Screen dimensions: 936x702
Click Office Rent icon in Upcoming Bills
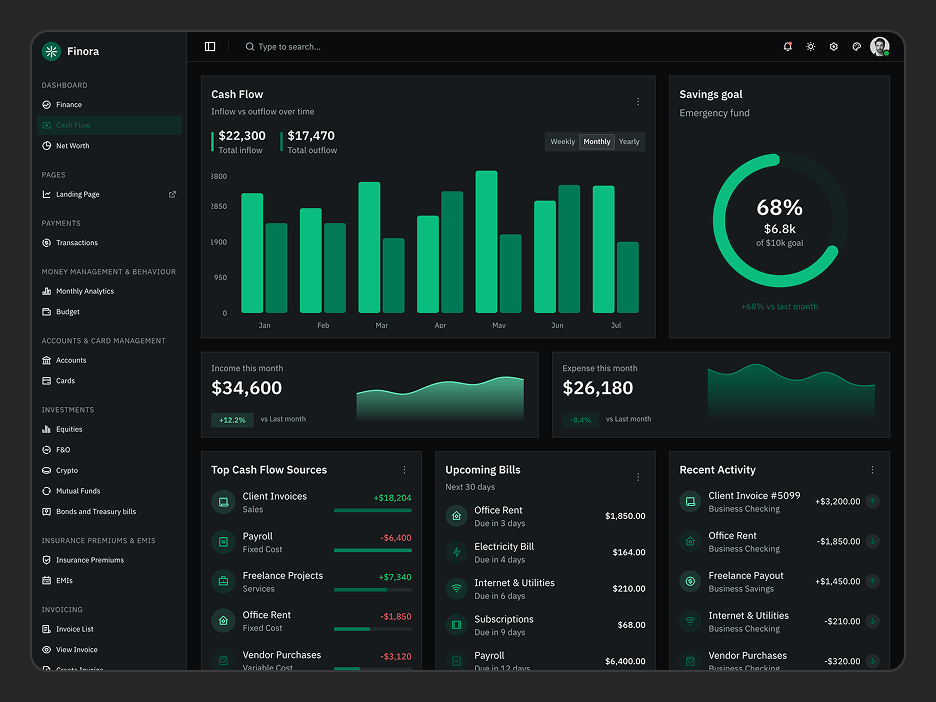457,516
